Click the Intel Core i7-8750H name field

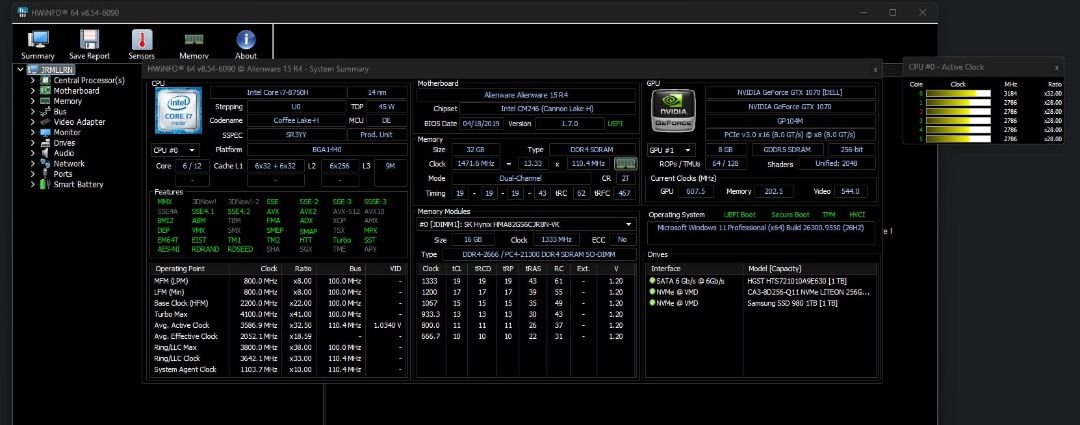(277, 92)
